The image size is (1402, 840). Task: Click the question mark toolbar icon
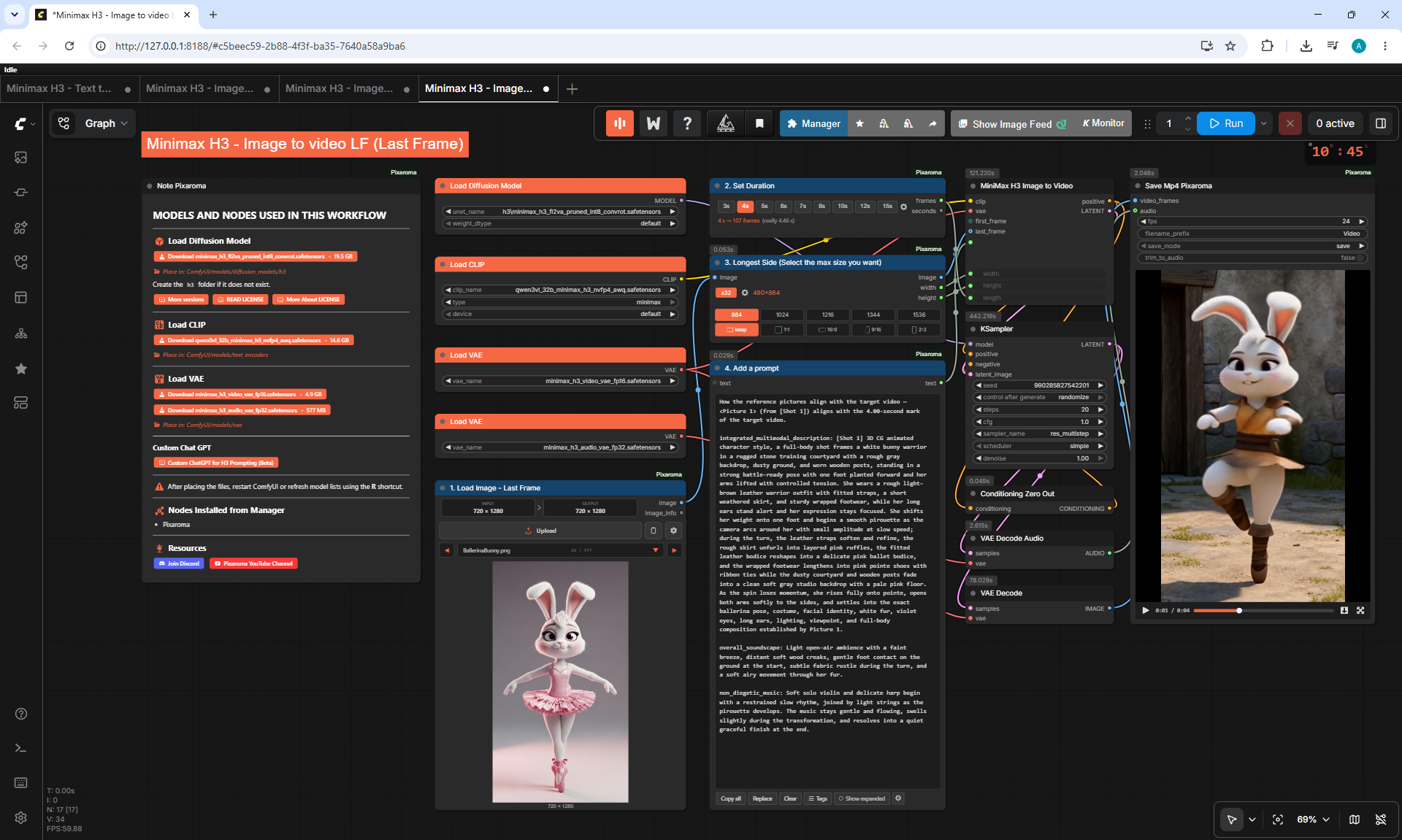point(687,124)
